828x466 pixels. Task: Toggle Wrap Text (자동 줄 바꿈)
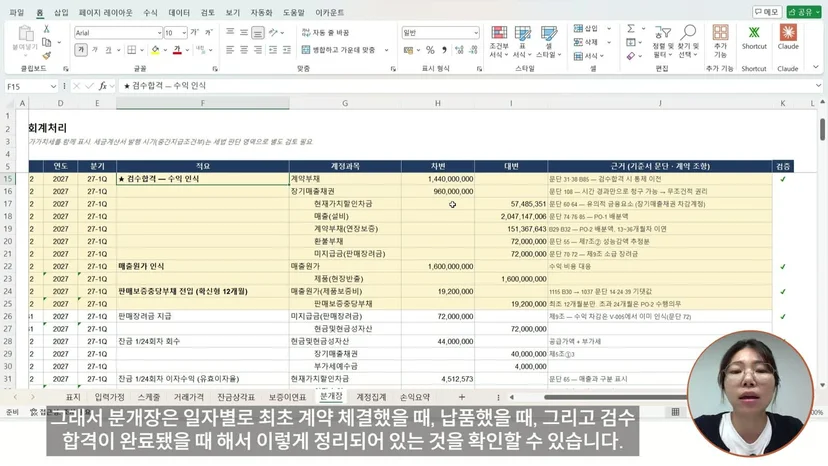[325, 33]
